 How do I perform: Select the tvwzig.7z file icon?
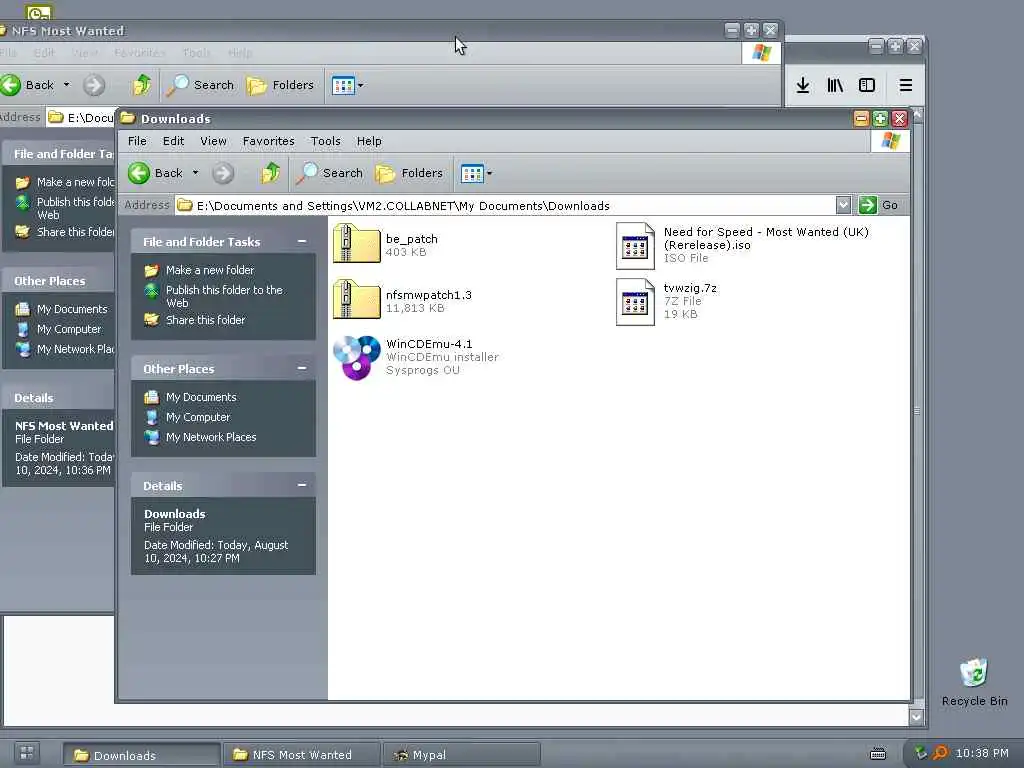(x=635, y=302)
